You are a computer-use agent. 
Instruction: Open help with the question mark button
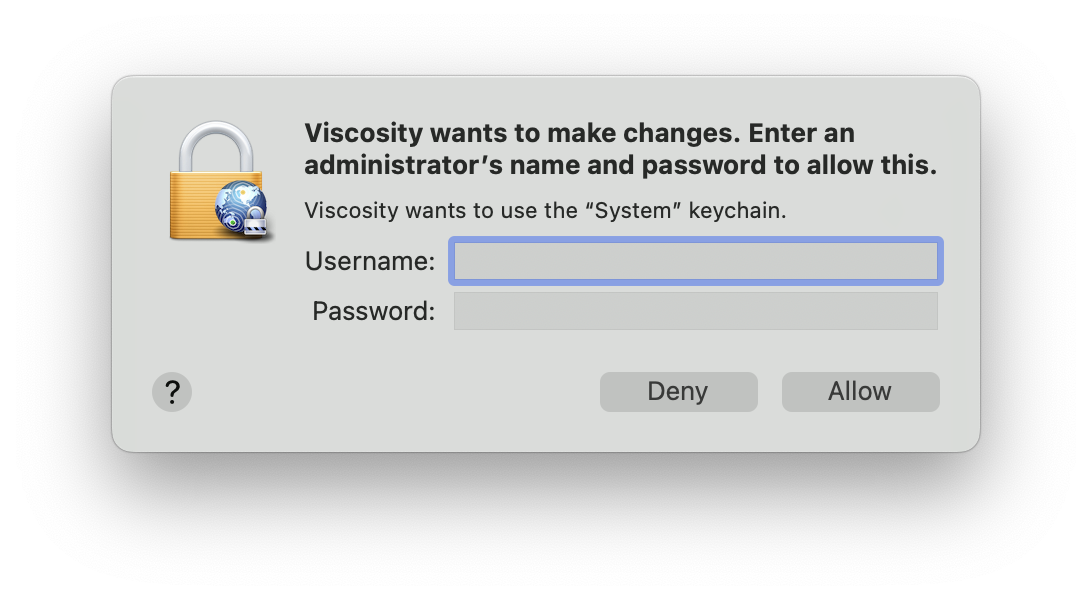coord(172,392)
